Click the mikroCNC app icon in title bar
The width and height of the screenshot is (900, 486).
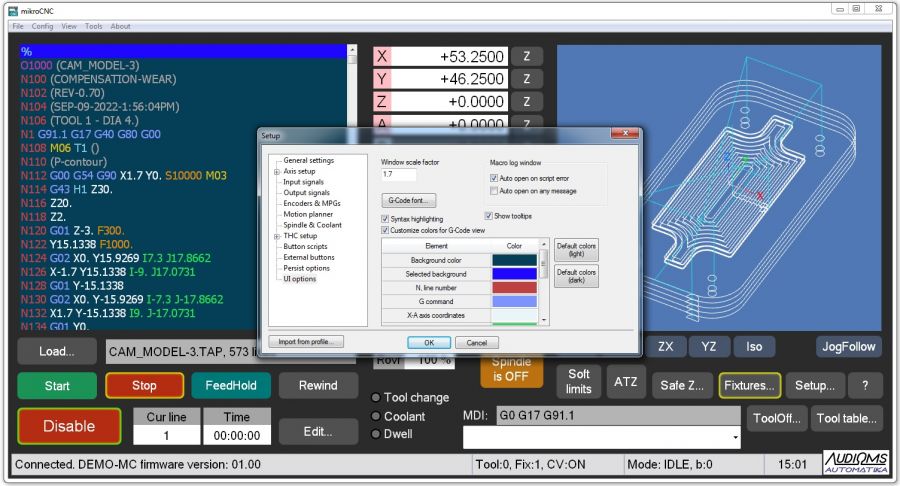point(13,9)
